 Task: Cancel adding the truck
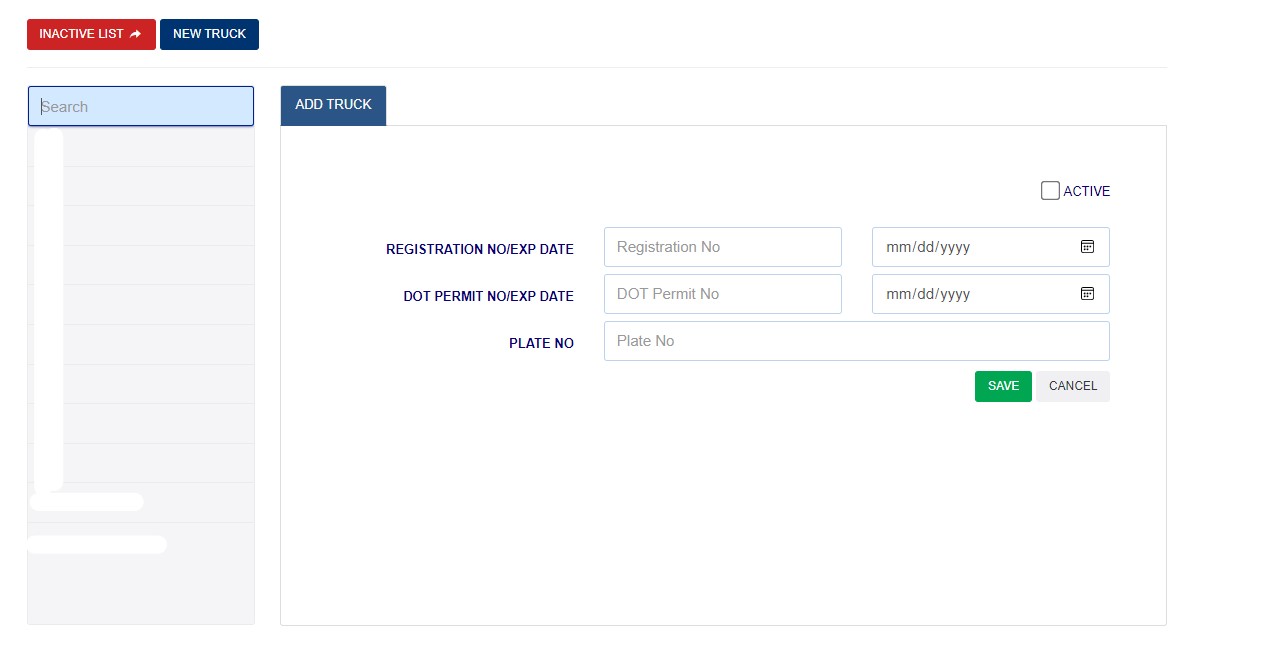[x=1072, y=386]
